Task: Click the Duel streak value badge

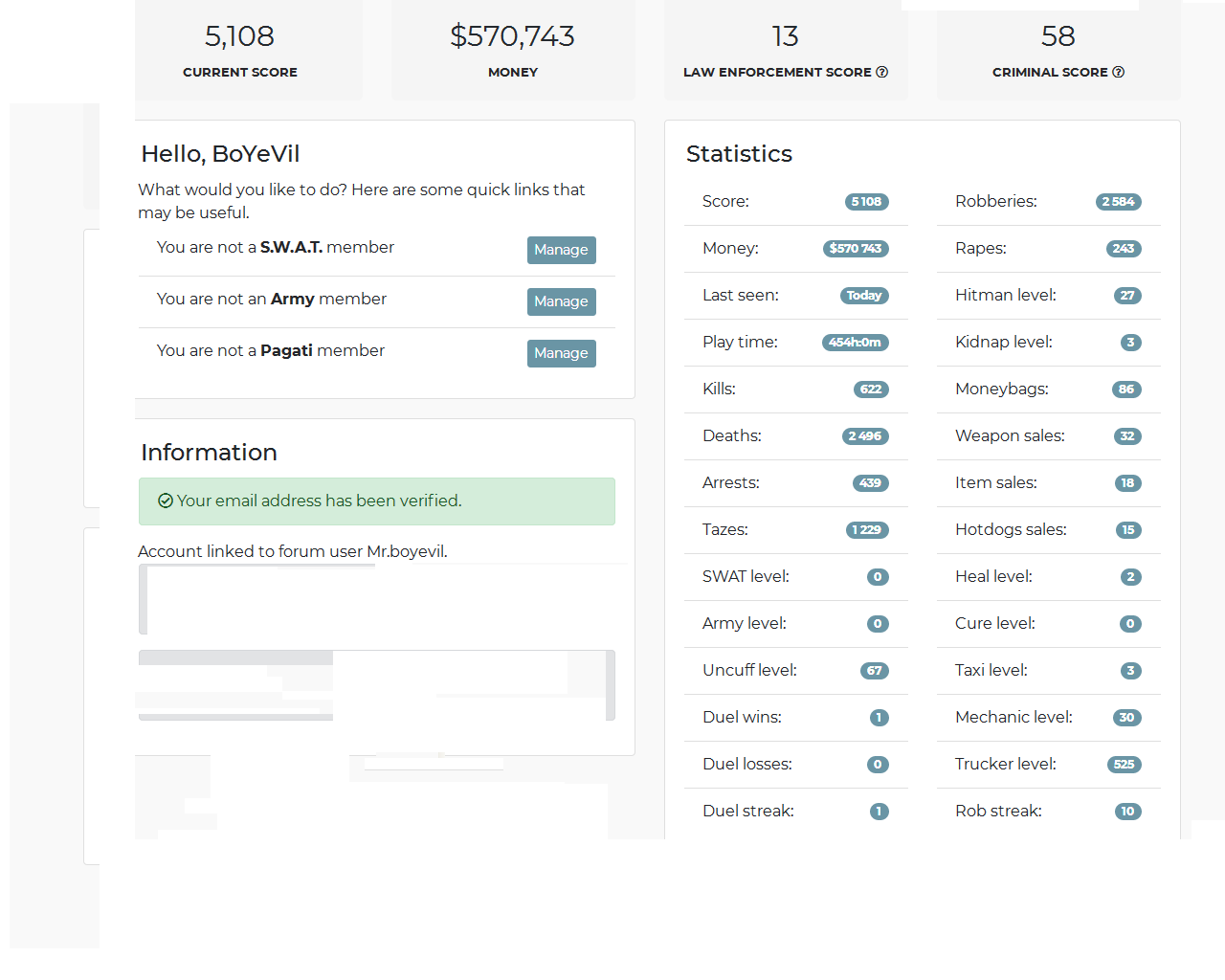Action: click(880, 812)
